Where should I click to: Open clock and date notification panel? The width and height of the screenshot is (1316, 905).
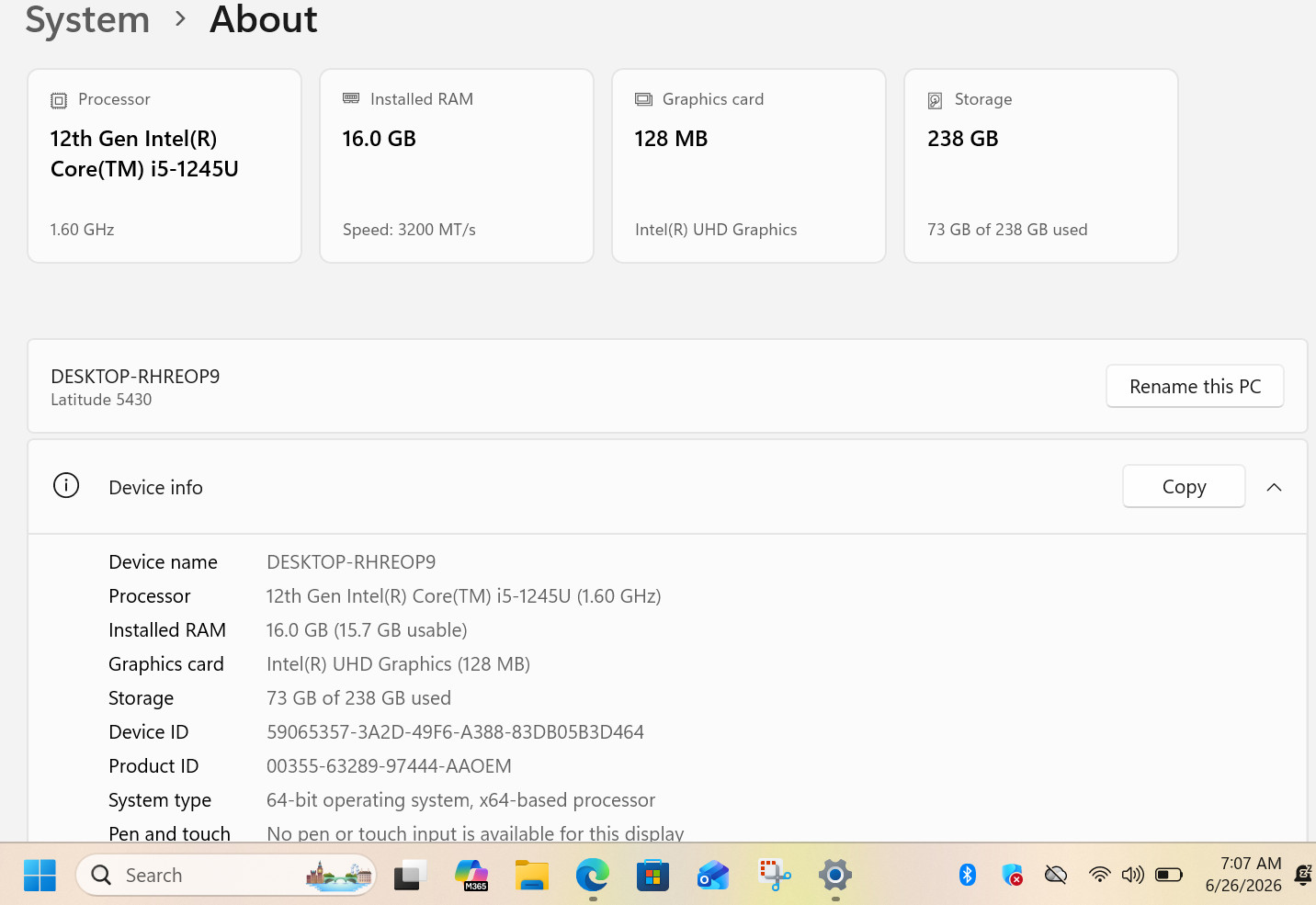tap(1243, 875)
